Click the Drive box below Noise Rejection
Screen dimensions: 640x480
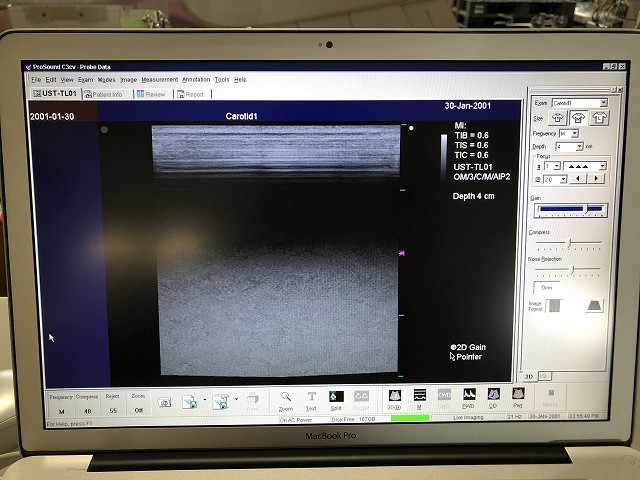547,287
